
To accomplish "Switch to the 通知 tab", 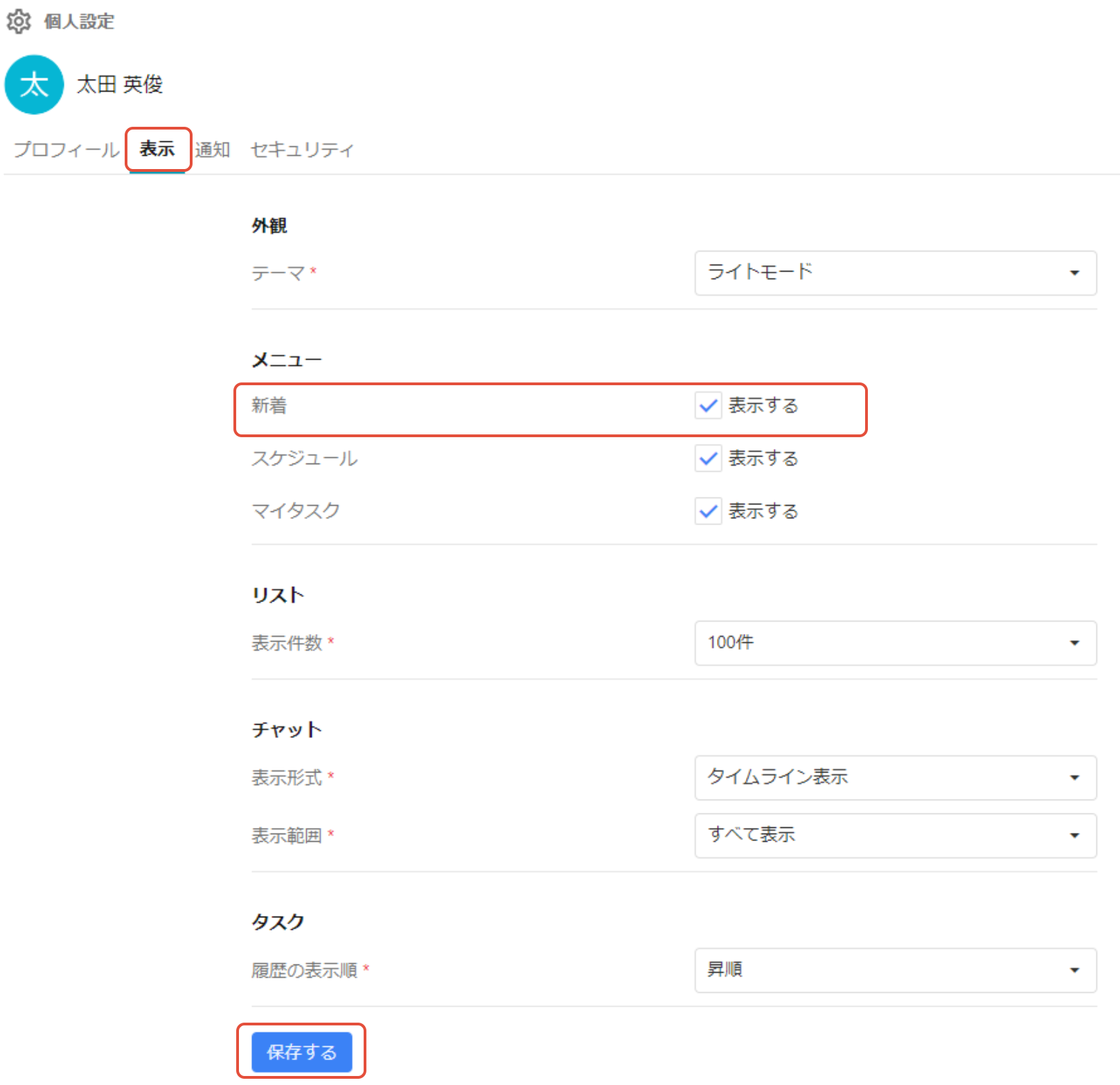I will tap(212, 150).
